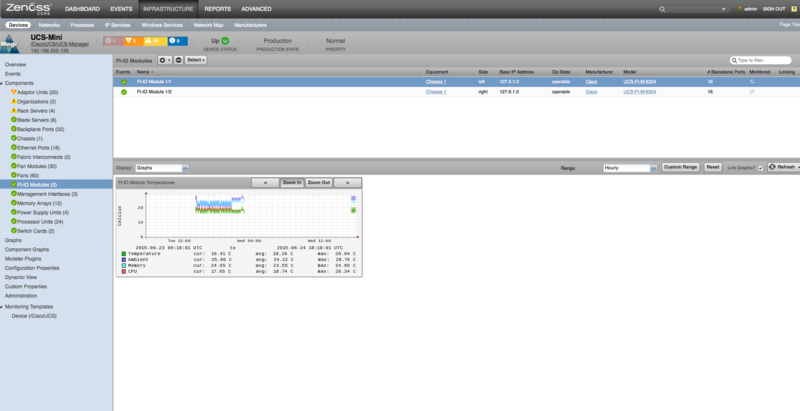This screenshot has width=800, height=411.
Task: Click the warning icon beside Adaptor Units
Action: (14, 92)
